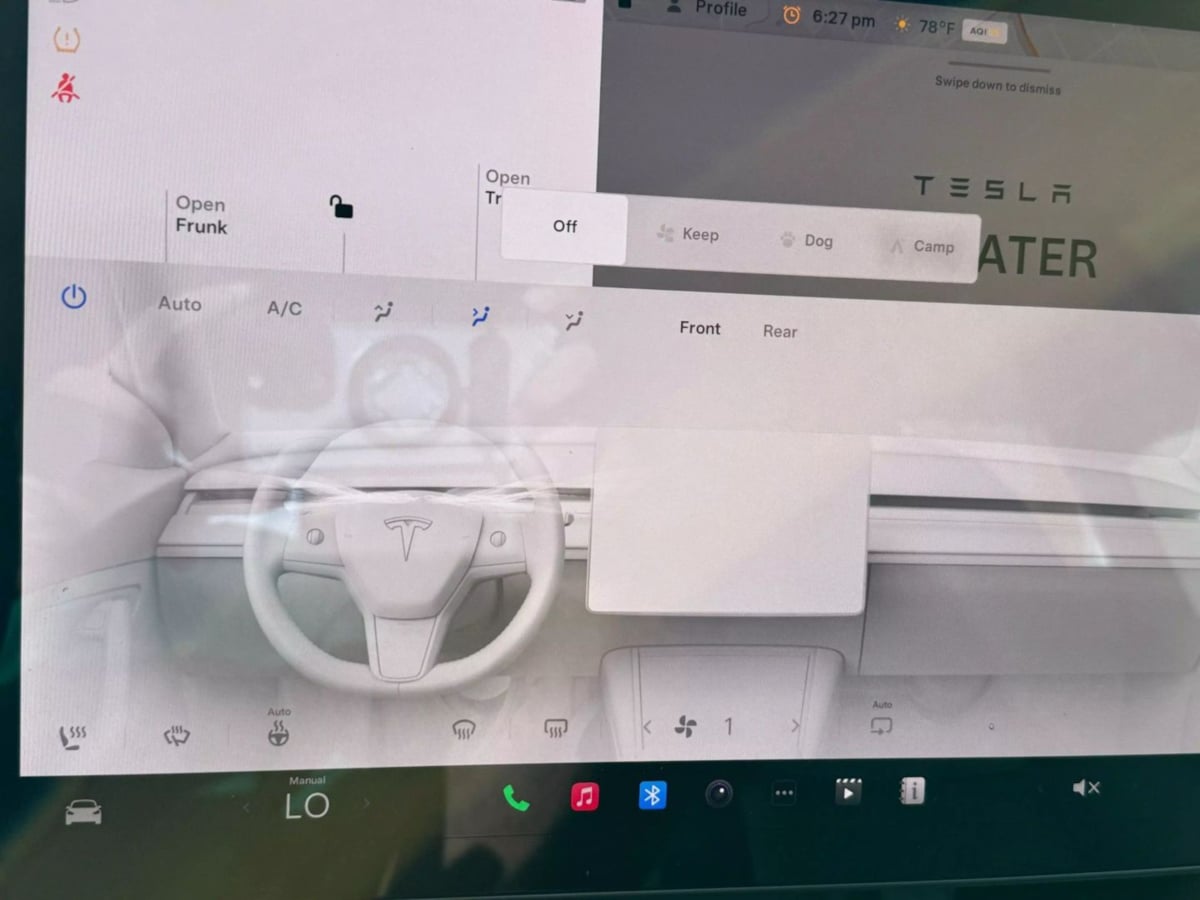Open the all apps ellipsis menu
The height and width of the screenshot is (900, 1200).
point(784,793)
